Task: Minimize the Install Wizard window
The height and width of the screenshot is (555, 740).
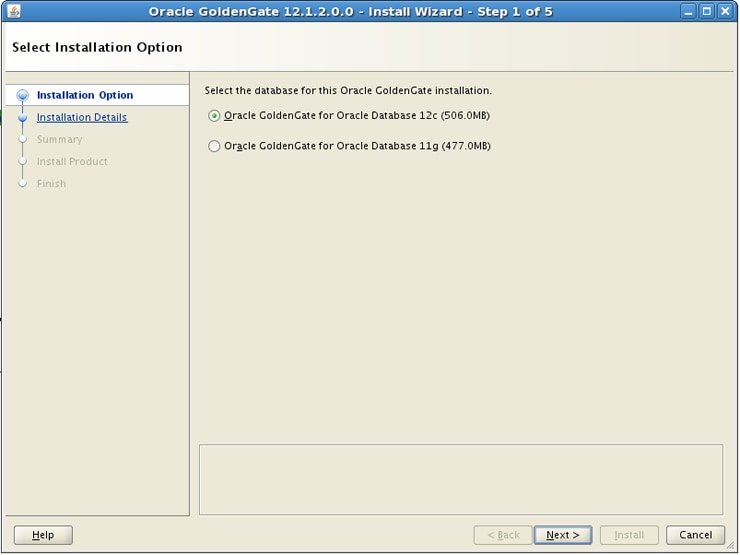Action: coord(688,11)
